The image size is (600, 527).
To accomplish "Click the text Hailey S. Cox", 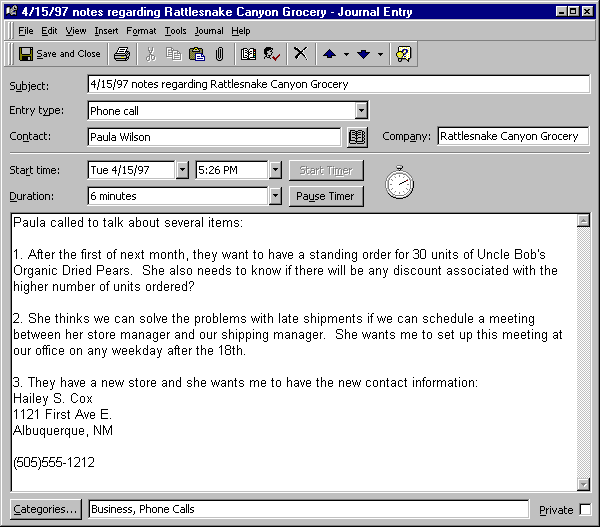I will (x=53, y=398).
